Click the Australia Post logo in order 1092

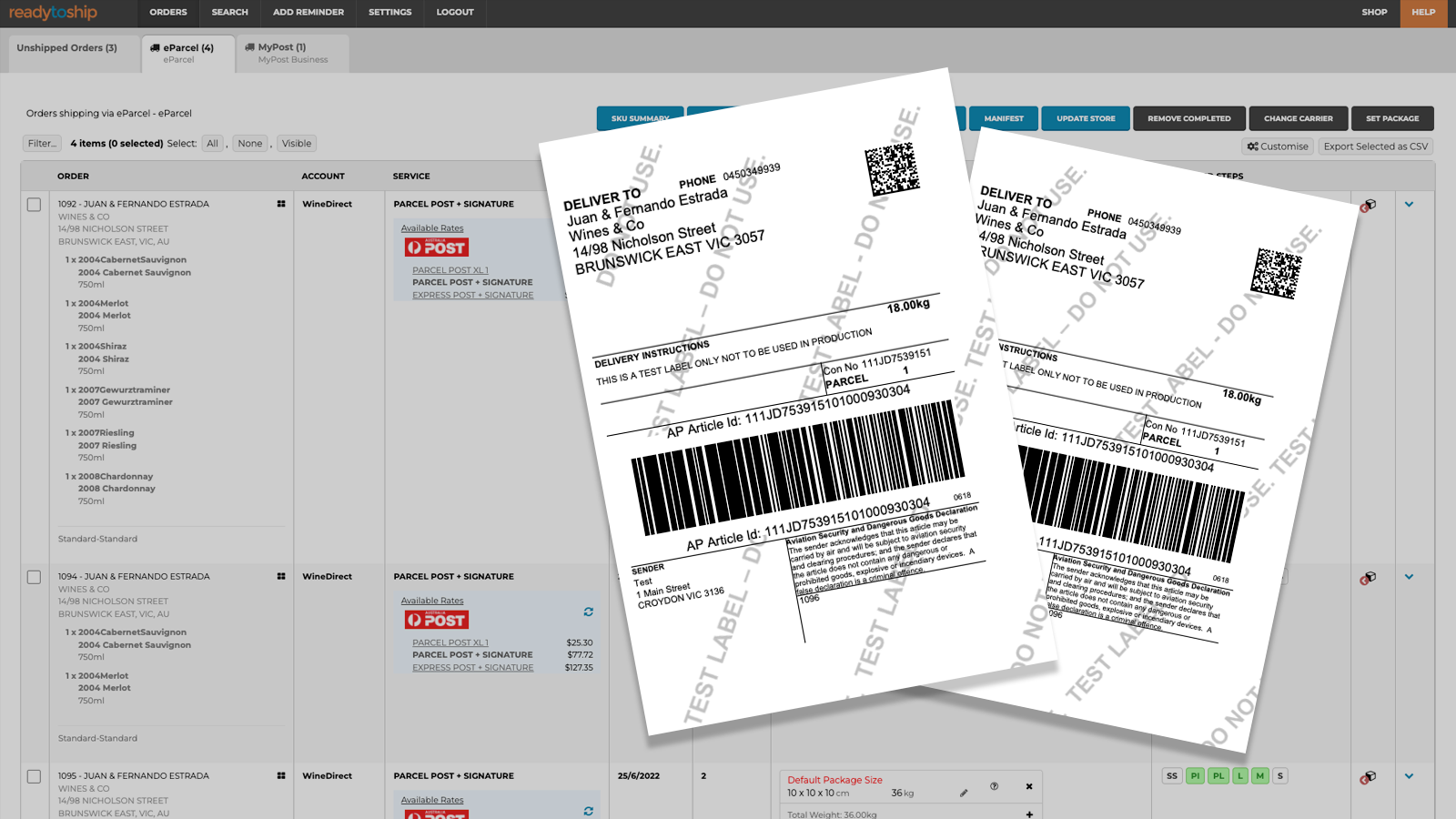436,248
